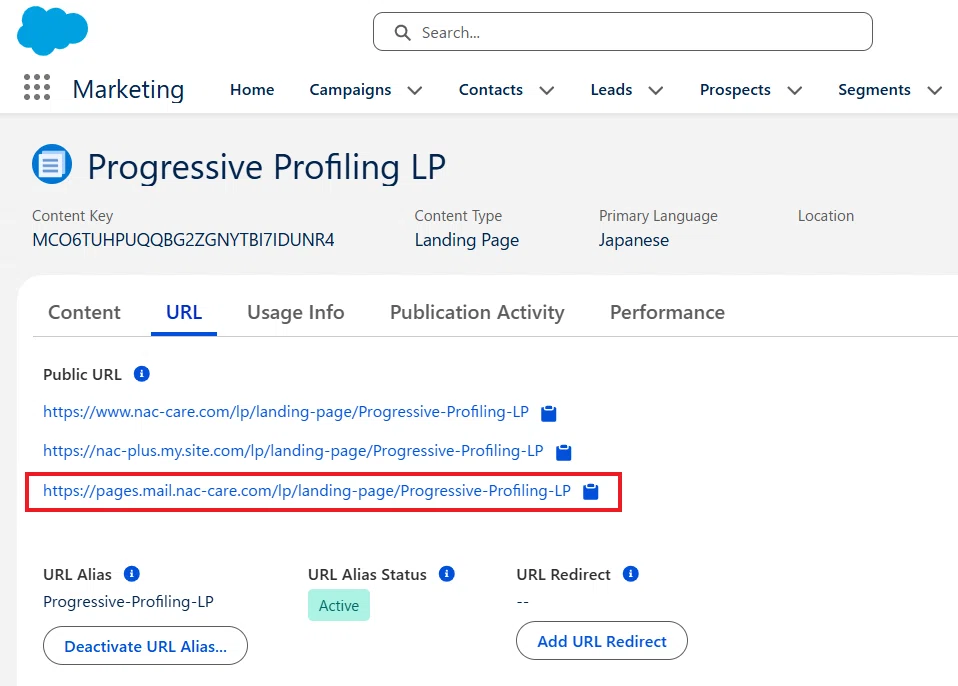Viewport: 958px width, 686px height.
Task: Click the URL Alias Status info icon
Action: pyautogui.click(x=447, y=574)
